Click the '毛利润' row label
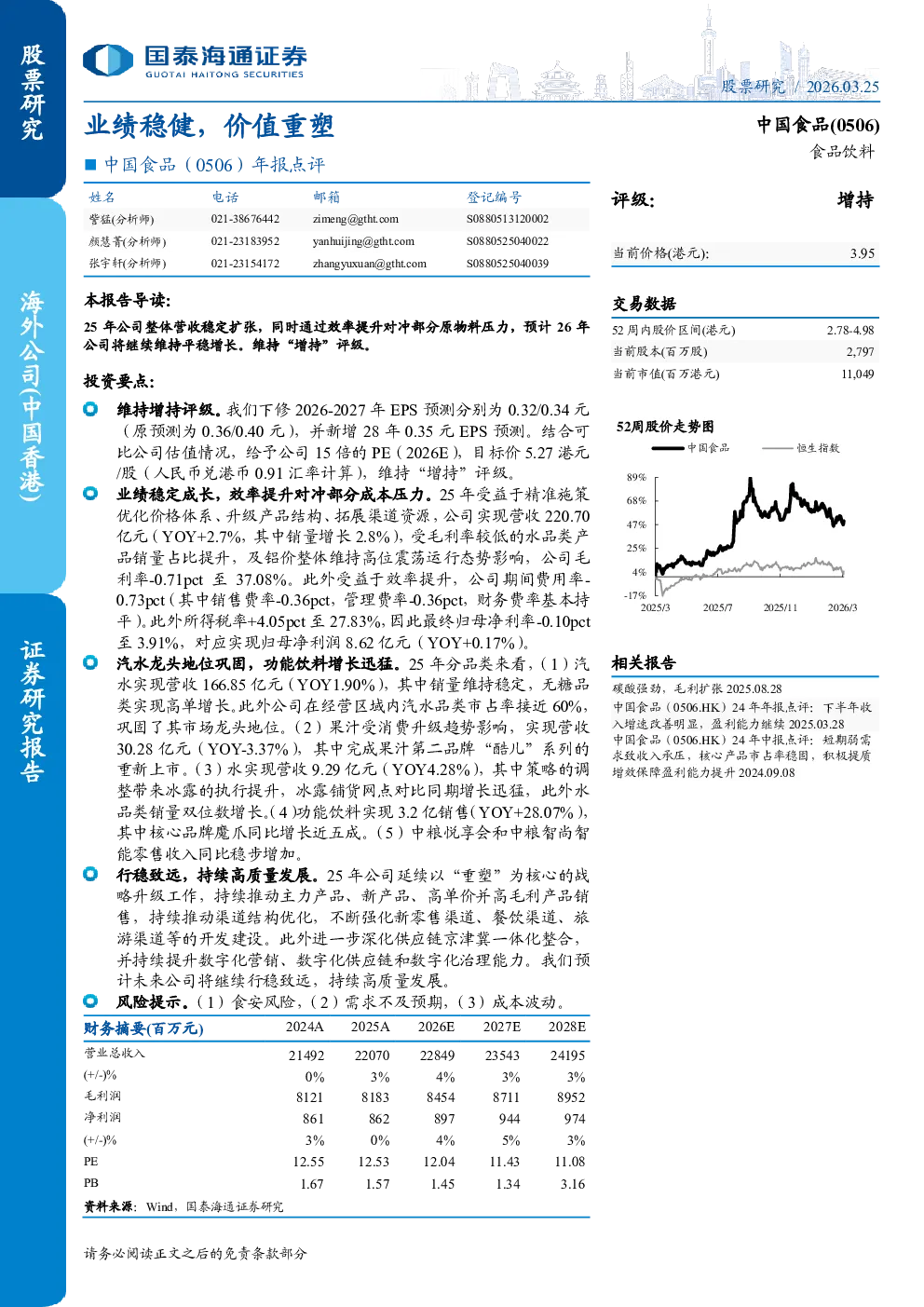 [102, 1096]
